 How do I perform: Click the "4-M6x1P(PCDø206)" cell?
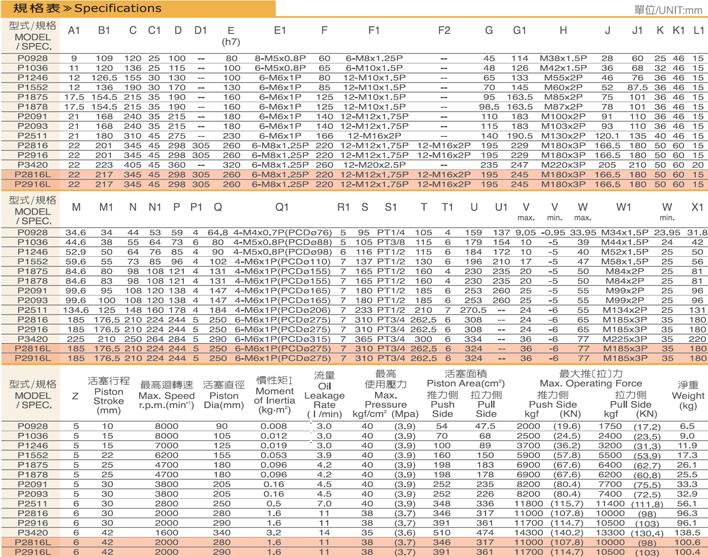click(x=282, y=310)
